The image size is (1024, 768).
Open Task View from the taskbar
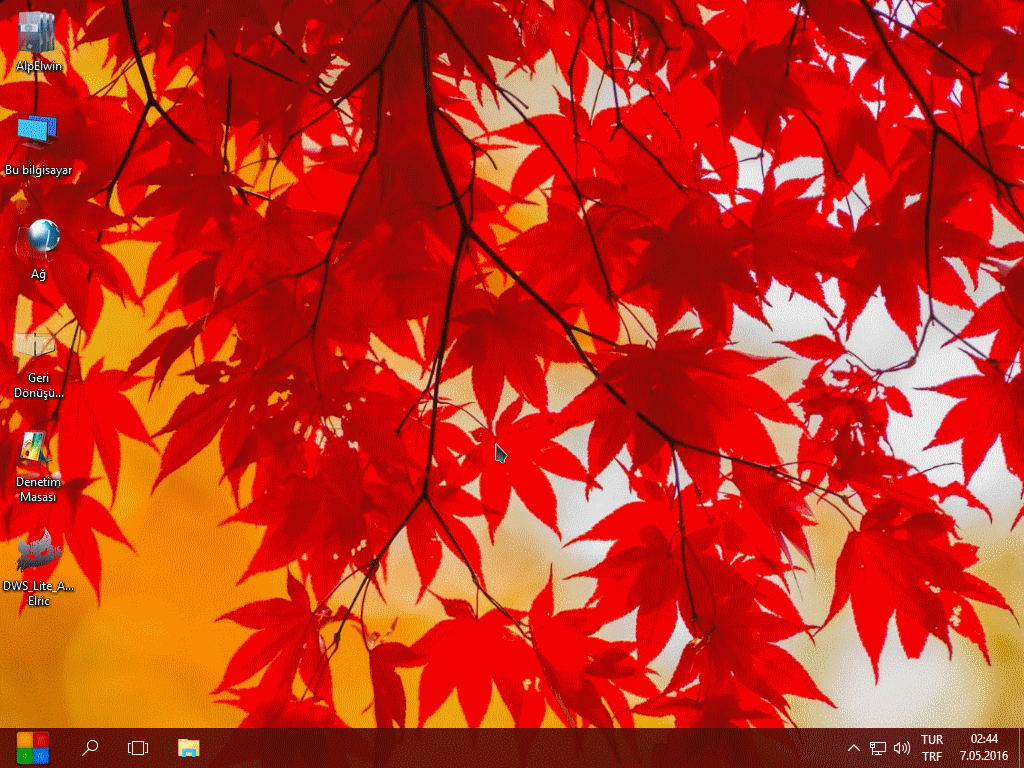tap(138, 747)
